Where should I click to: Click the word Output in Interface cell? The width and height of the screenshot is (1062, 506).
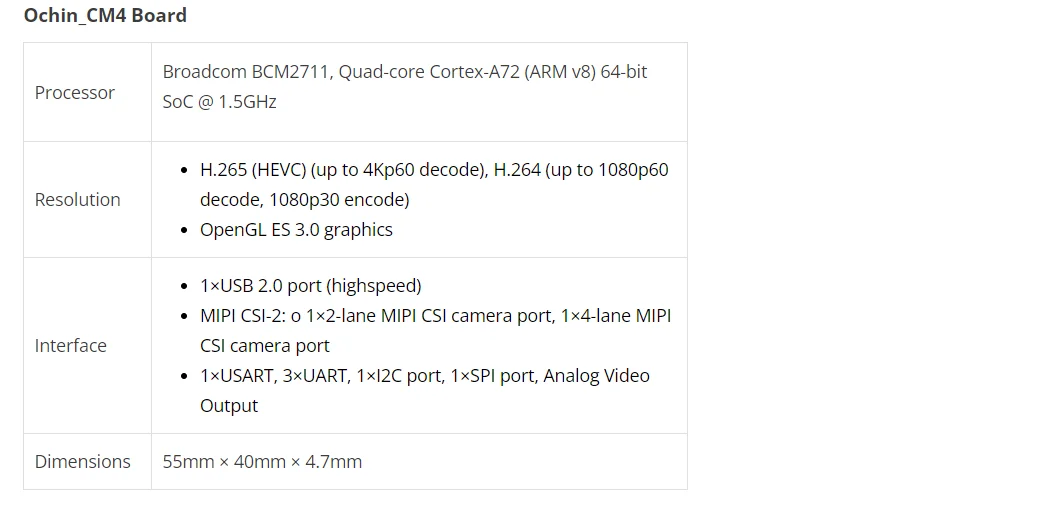[229, 405]
